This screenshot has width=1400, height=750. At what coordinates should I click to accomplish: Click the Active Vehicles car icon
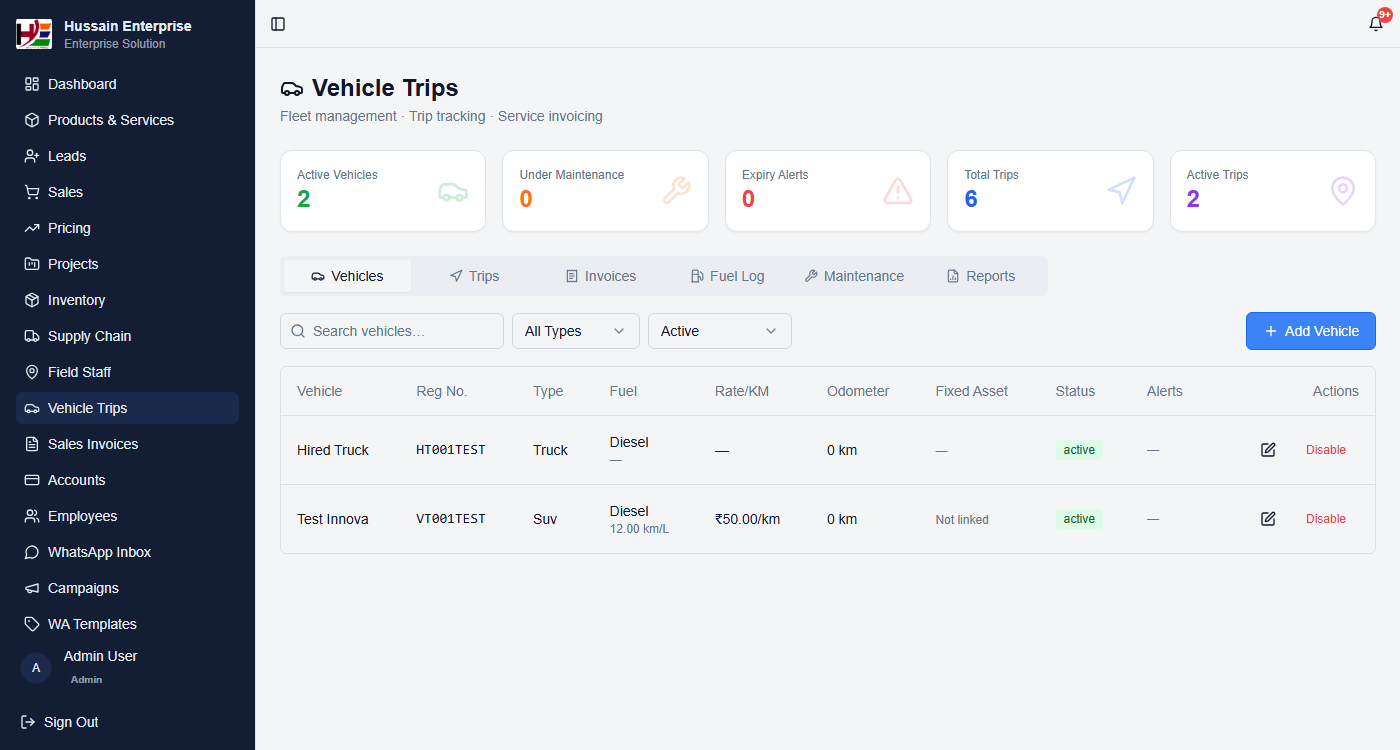(x=453, y=191)
